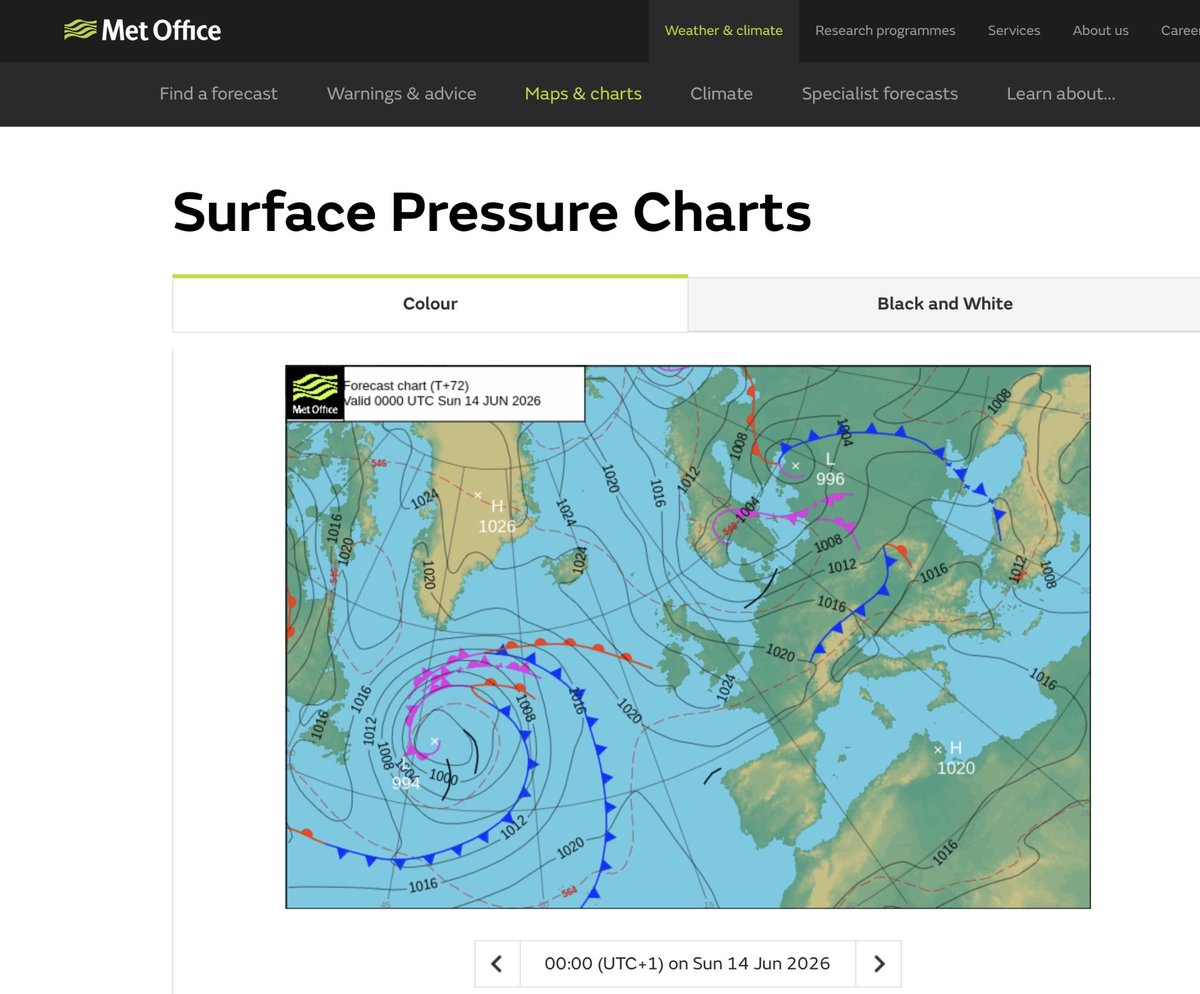Open Find a forecast navigation
This screenshot has height=994, width=1200.
pyautogui.click(x=219, y=94)
